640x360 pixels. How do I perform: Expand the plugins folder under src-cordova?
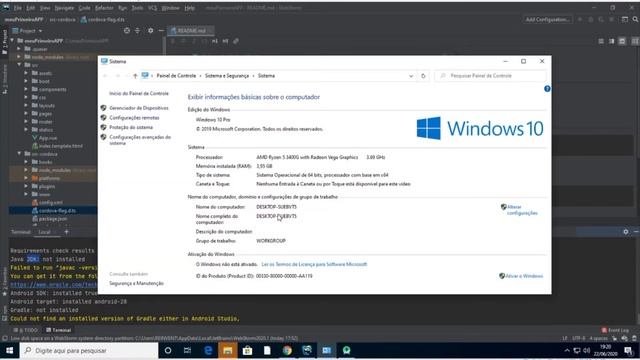pos(26,186)
